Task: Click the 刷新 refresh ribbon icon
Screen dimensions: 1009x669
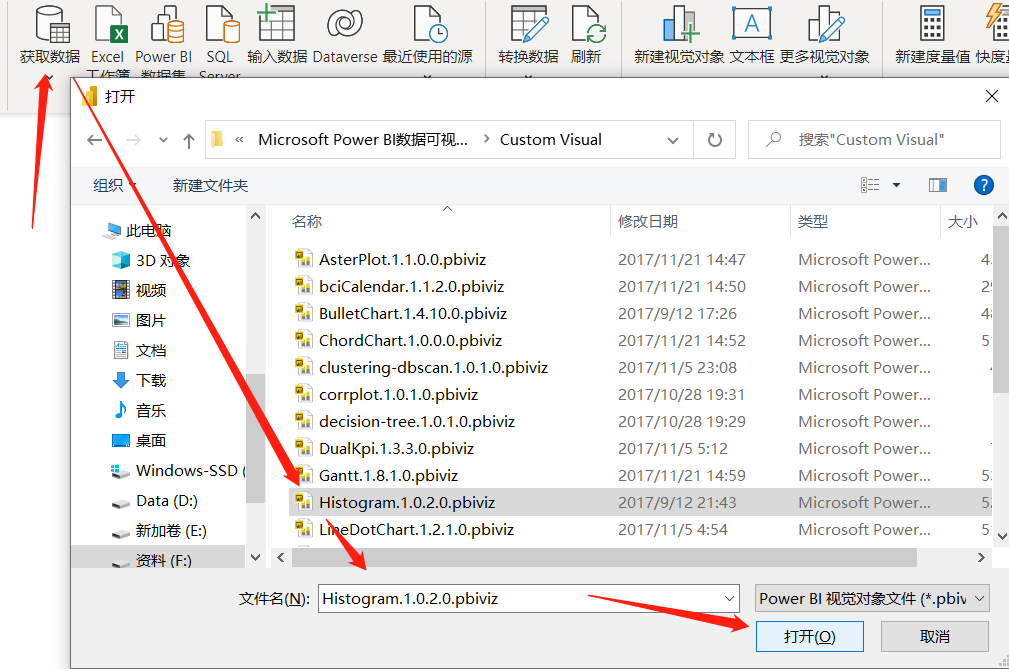Action: click(588, 24)
